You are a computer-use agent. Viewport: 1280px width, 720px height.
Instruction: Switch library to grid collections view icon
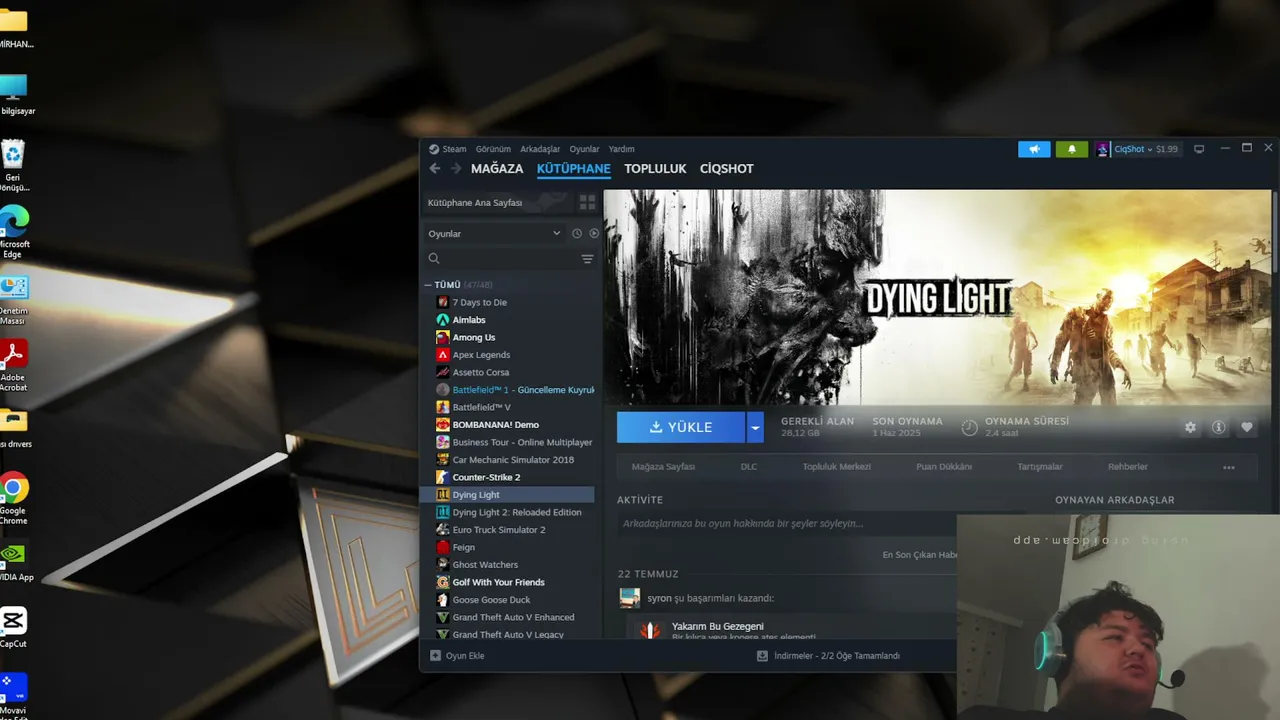pyautogui.click(x=587, y=202)
